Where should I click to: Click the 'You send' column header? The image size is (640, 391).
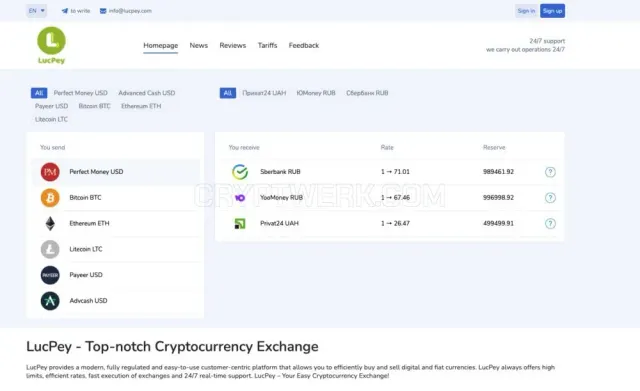coord(52,147)
